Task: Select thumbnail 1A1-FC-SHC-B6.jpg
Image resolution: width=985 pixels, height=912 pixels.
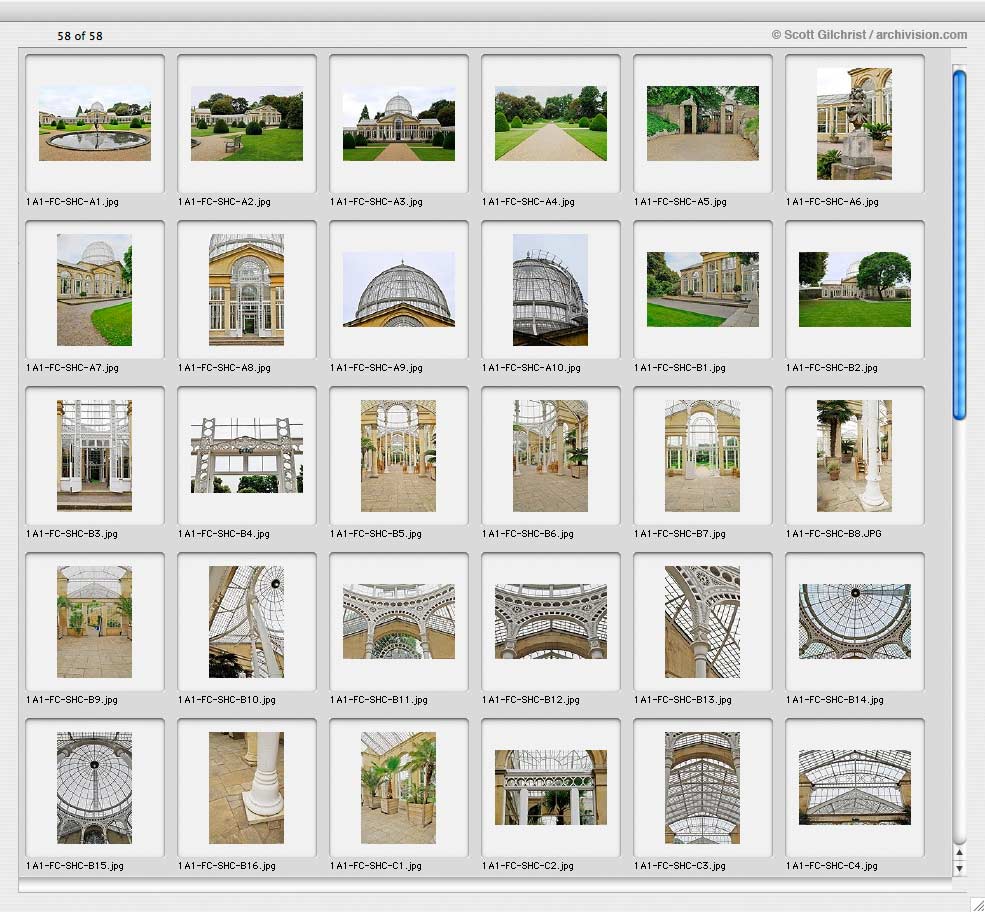Action: (550, 455)
